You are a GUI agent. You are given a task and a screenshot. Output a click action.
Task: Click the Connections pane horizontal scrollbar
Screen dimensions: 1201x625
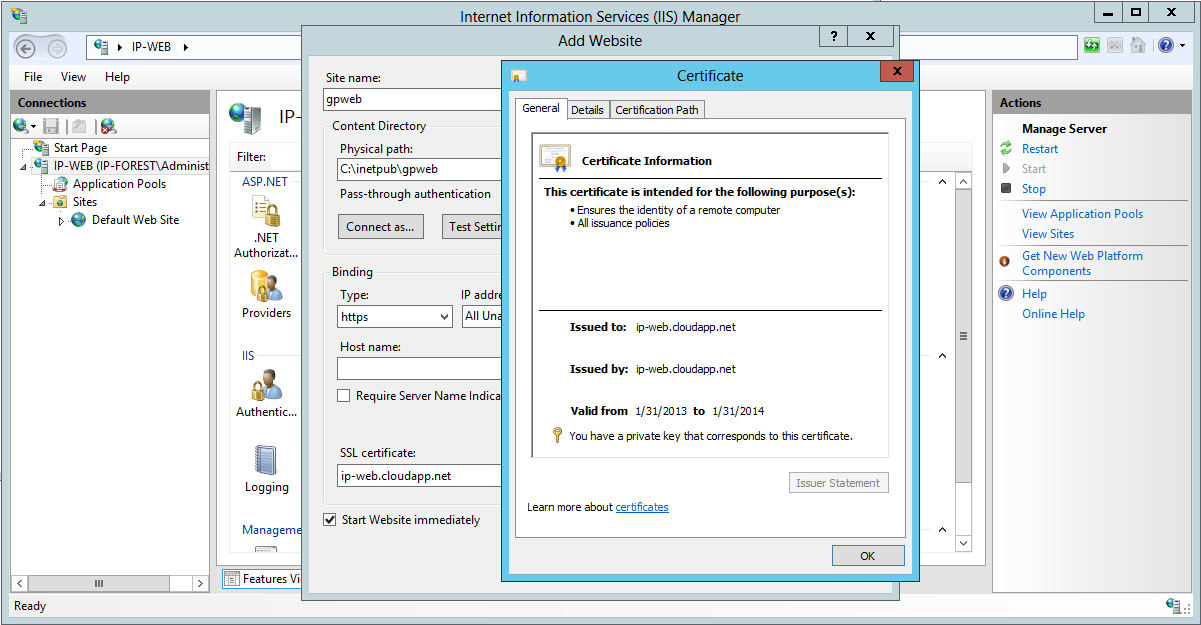pyautogui.click(x=98, y=583)
